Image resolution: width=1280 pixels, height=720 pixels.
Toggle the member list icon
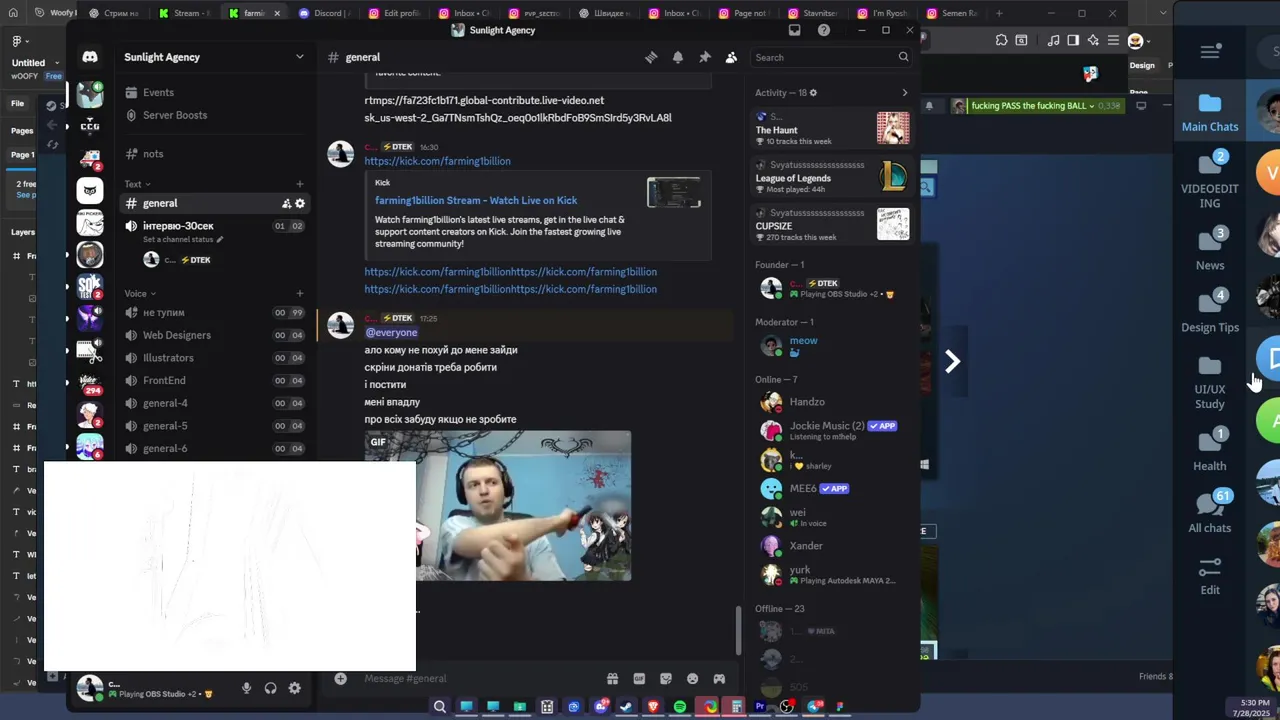tap(731, 57)
